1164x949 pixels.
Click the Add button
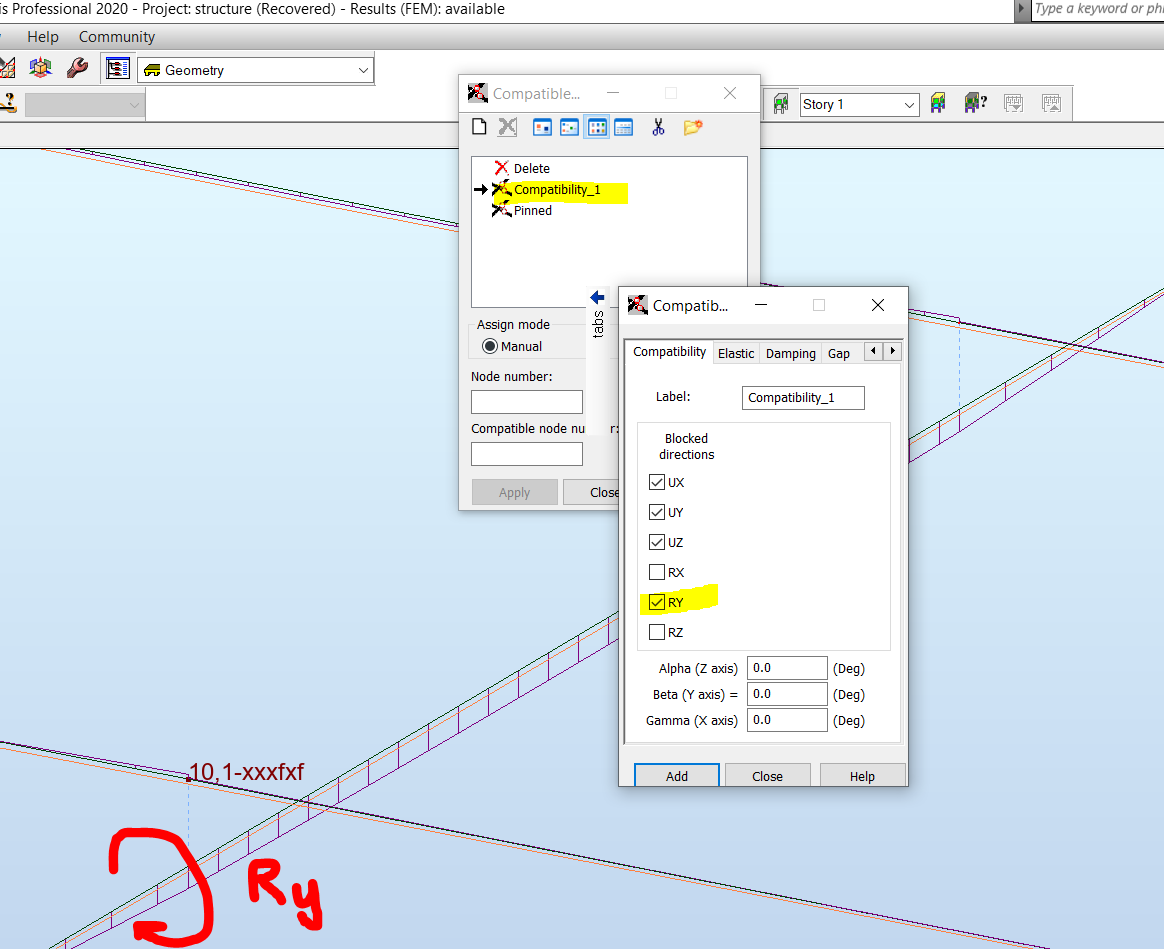click(676, 775)
